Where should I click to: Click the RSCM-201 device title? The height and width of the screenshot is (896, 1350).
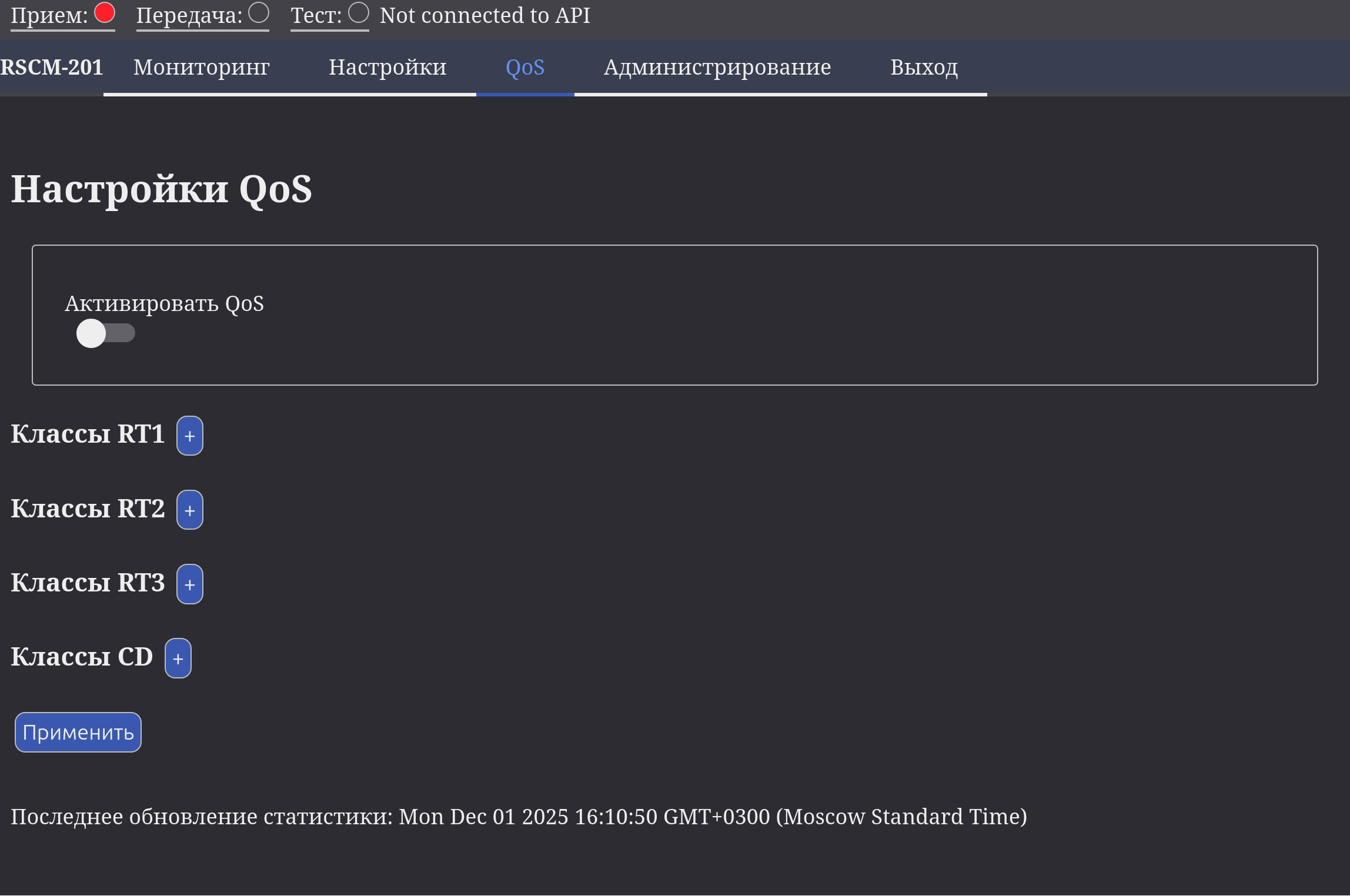click(x=52, y=68)
